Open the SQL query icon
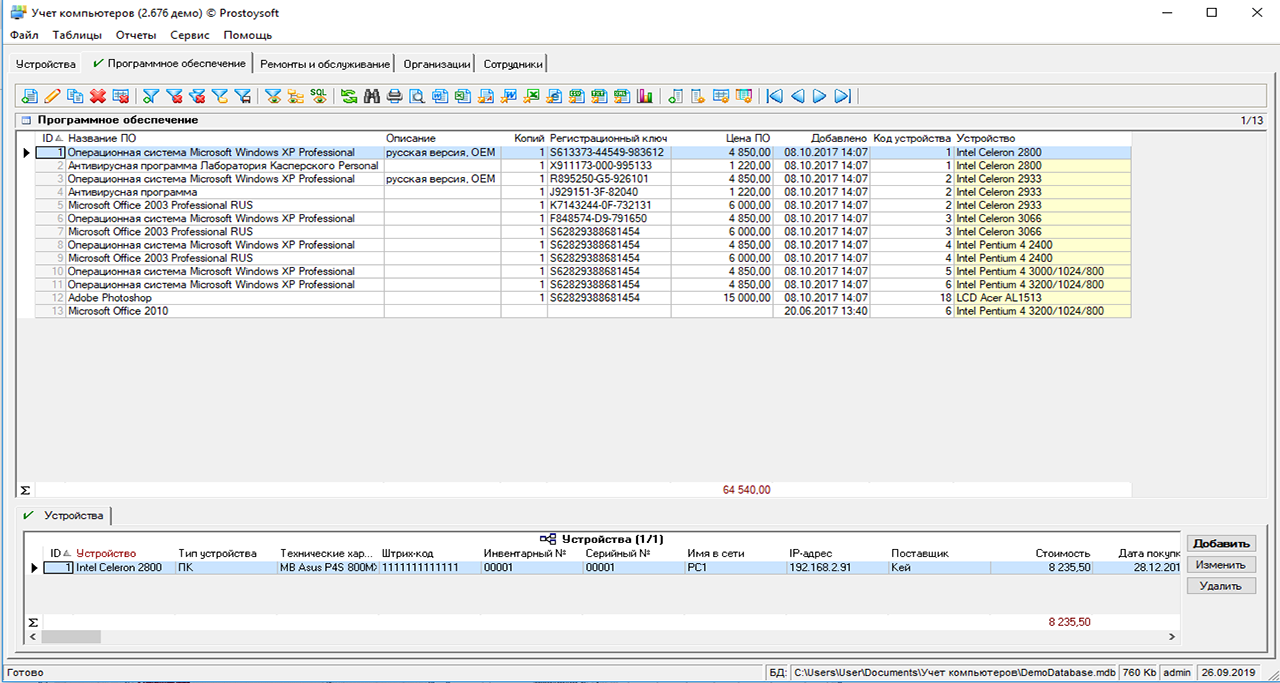This screenshot has width=1280, height=683. coord(318,96)
